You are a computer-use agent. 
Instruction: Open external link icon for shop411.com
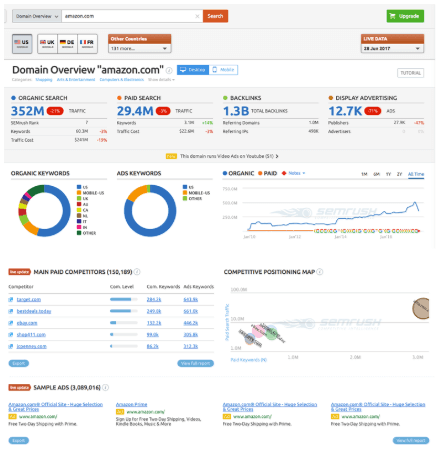click(11, 334)
